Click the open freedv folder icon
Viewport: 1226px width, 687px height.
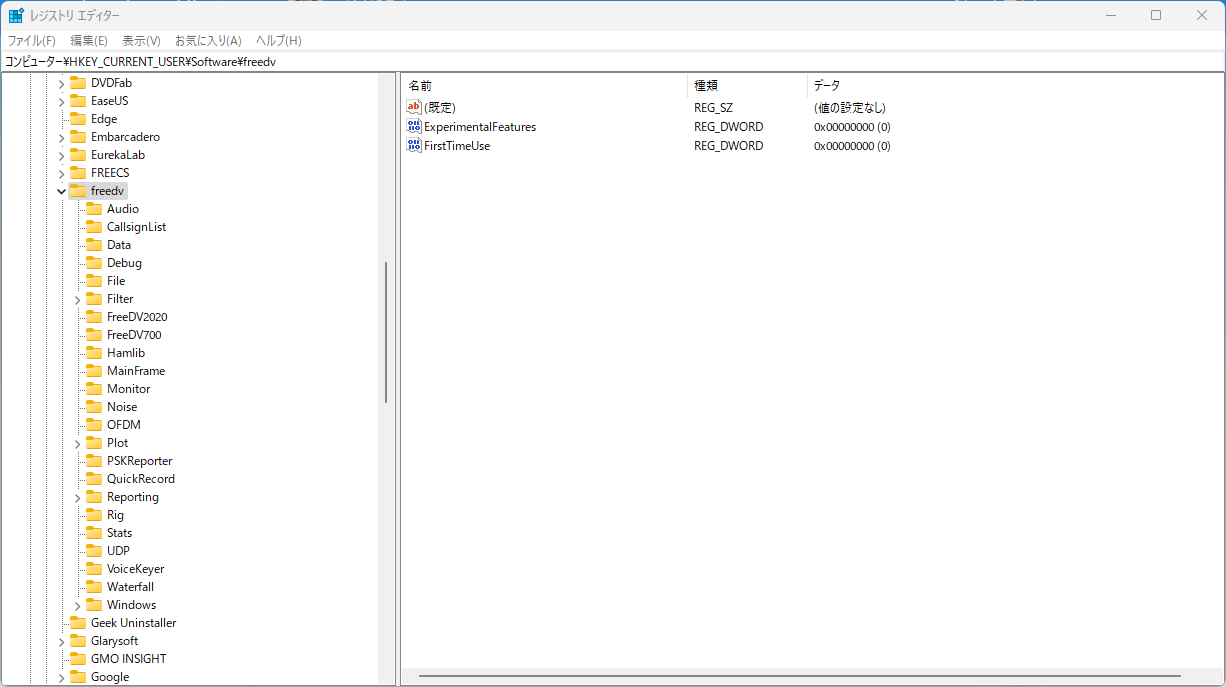(78, 191)
